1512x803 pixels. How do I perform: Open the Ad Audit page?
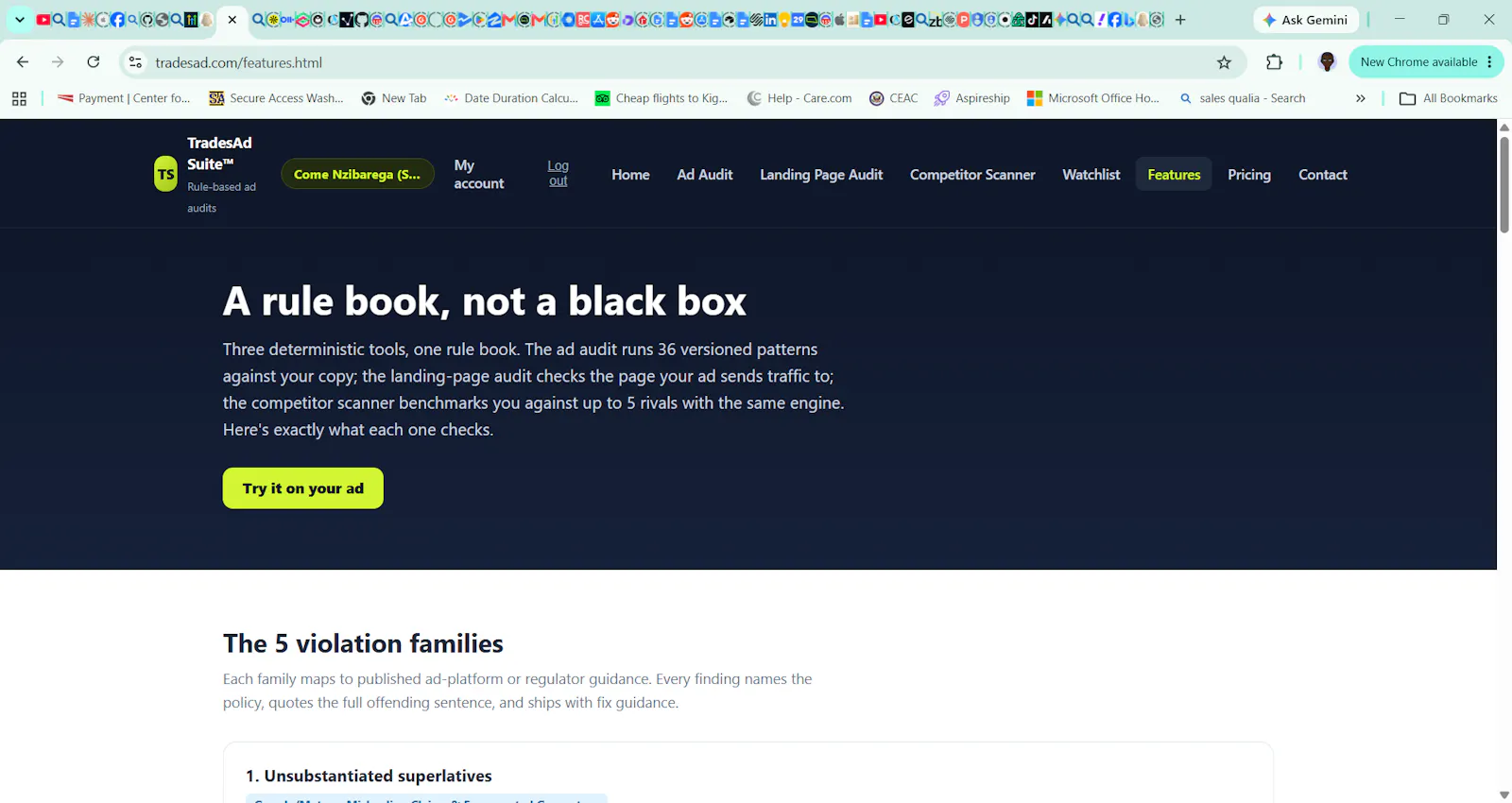pos(705,175)
